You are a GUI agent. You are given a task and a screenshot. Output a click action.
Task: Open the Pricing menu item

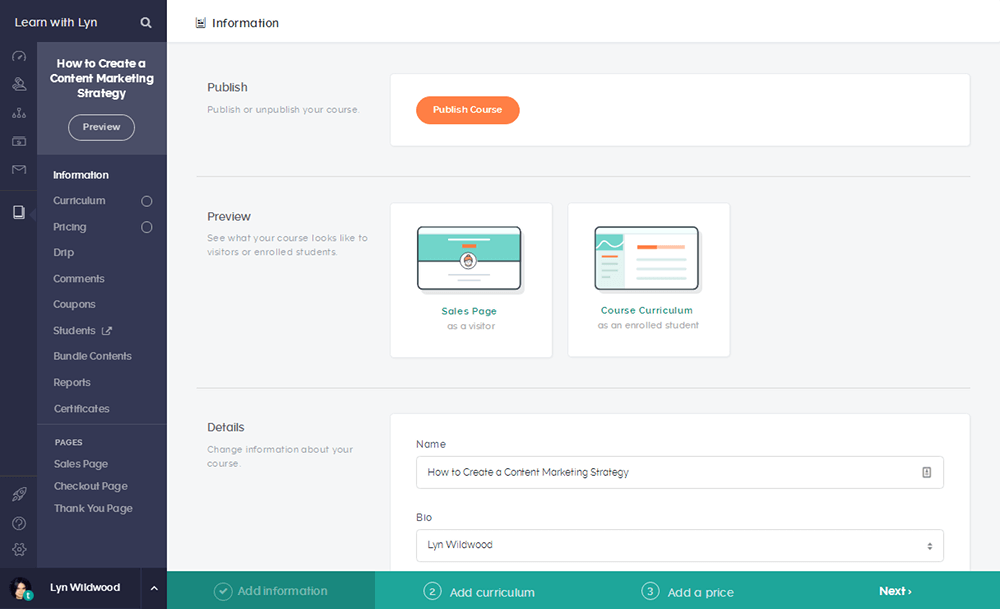[x=70, y=226]
